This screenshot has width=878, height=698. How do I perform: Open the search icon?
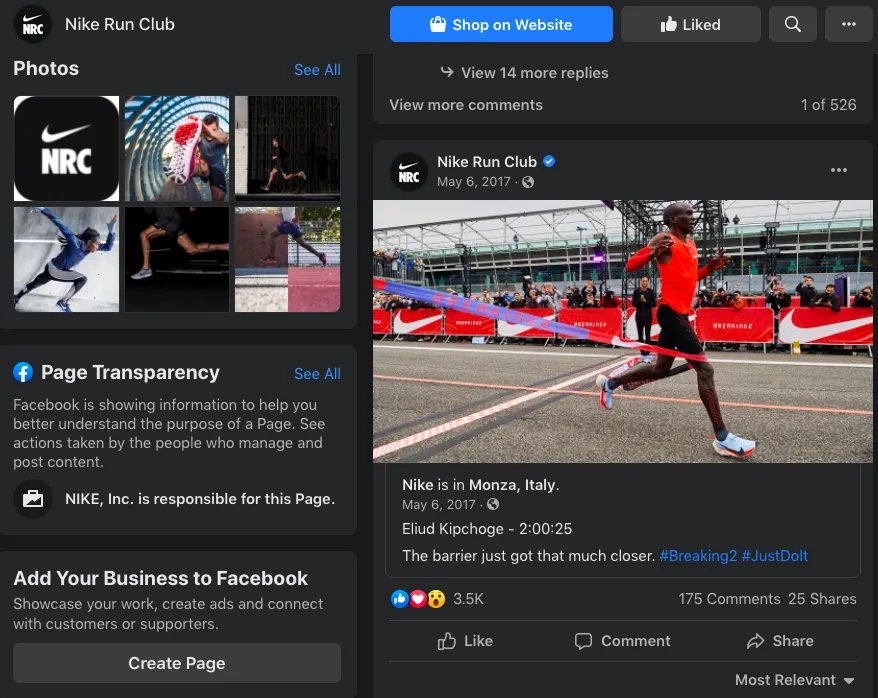pyautogui.click(x=793, y=23)
